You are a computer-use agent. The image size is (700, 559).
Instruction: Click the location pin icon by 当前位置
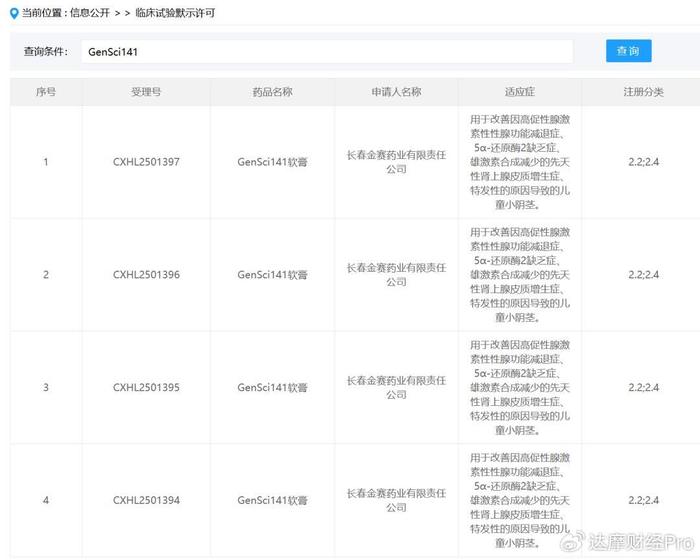click(14, 13)
